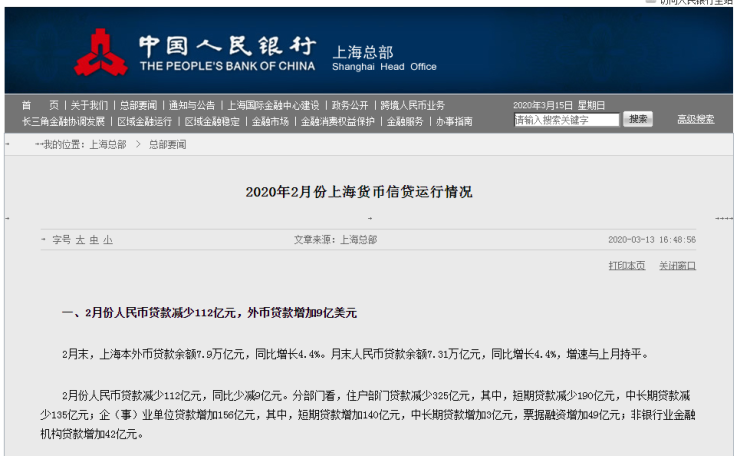
Task: Go to 区域金融运行 section
Action: 144,121
